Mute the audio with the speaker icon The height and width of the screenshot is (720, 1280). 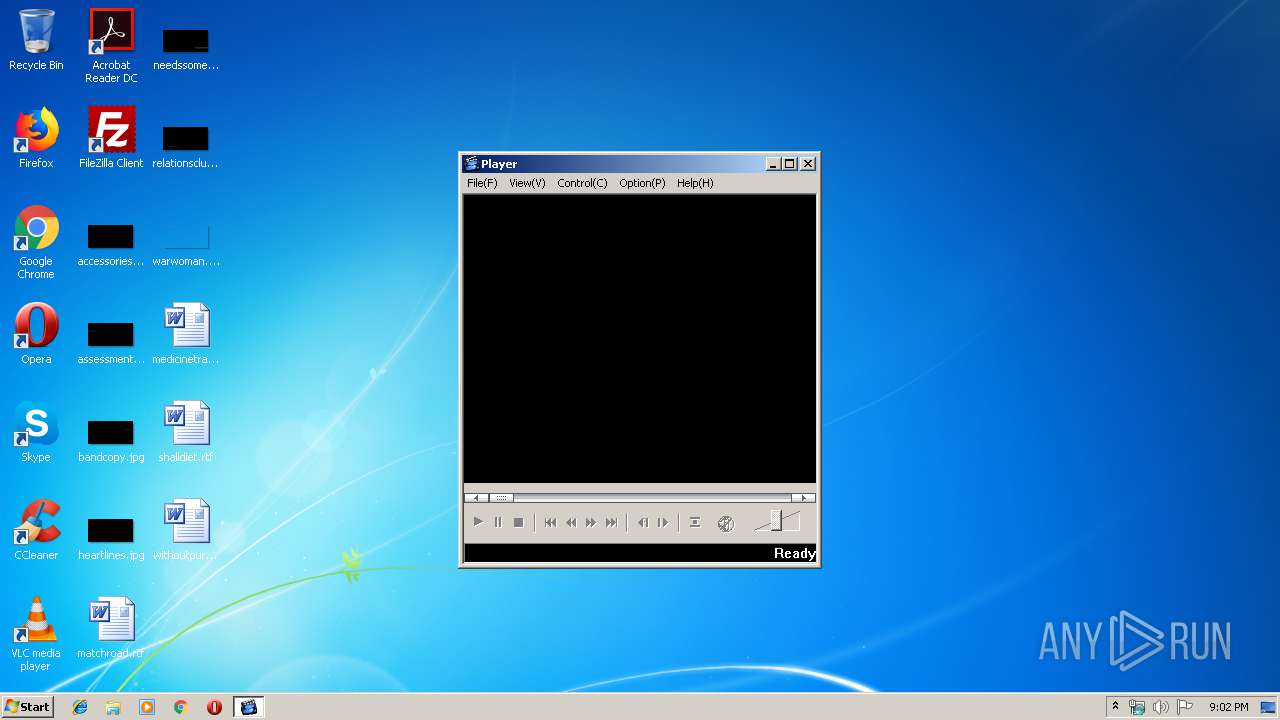[x=726, y=523]
